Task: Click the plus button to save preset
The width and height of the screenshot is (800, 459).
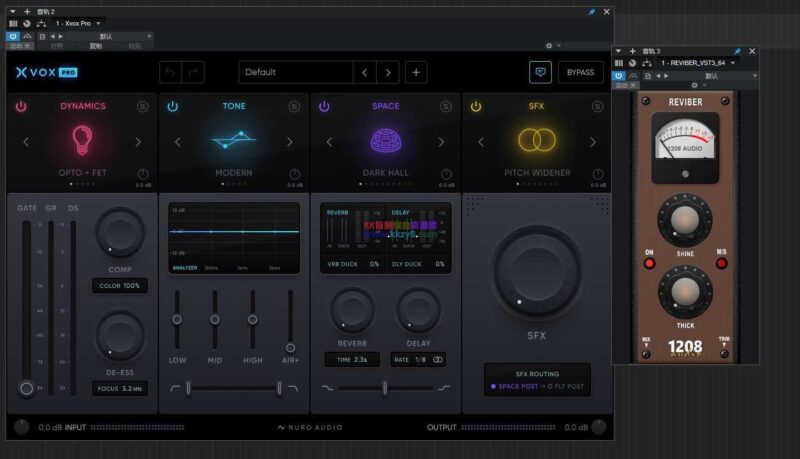Action: [416, 72]
